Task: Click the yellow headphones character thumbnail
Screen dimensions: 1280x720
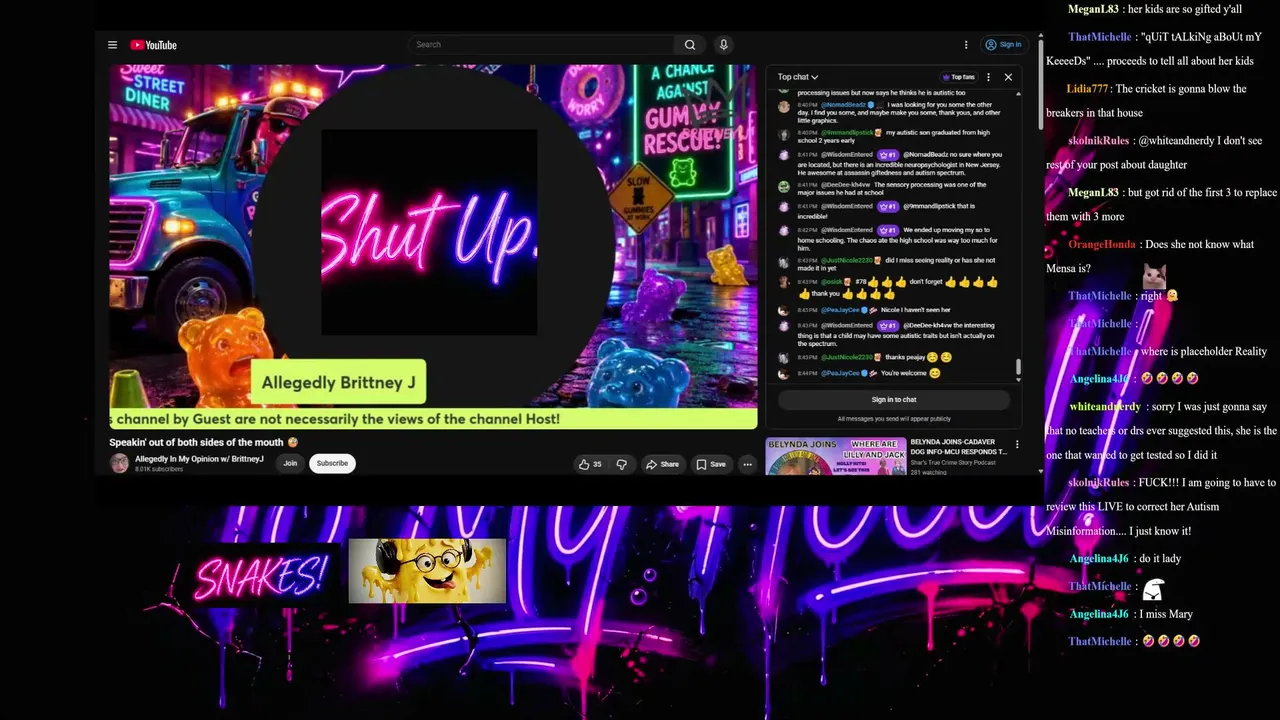Action: pyautogui.click(x=427, y=571)
